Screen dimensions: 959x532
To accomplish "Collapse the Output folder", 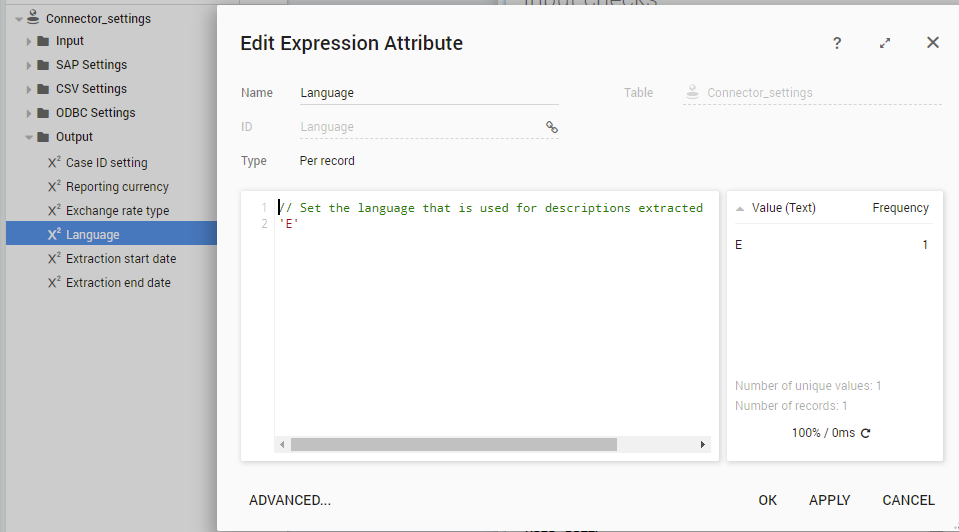I will pos(29,137).
